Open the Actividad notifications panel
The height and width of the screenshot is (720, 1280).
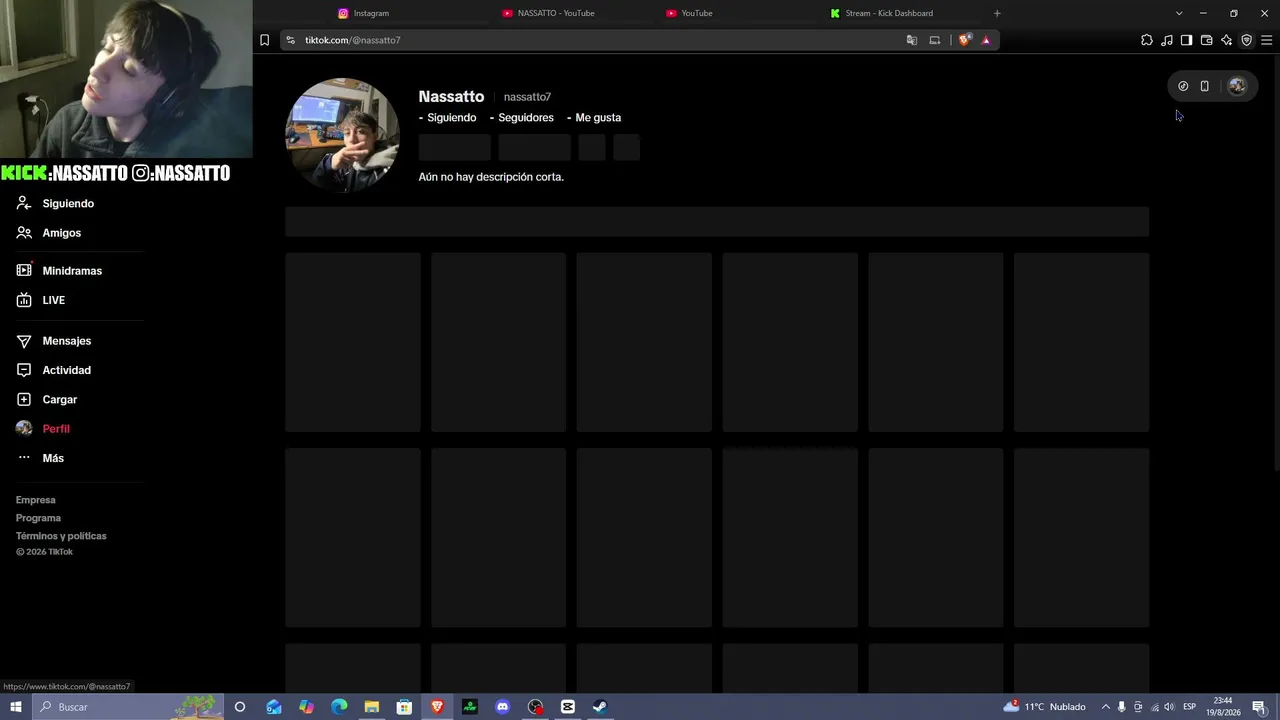pyautogui.click(x=66, y=370)
